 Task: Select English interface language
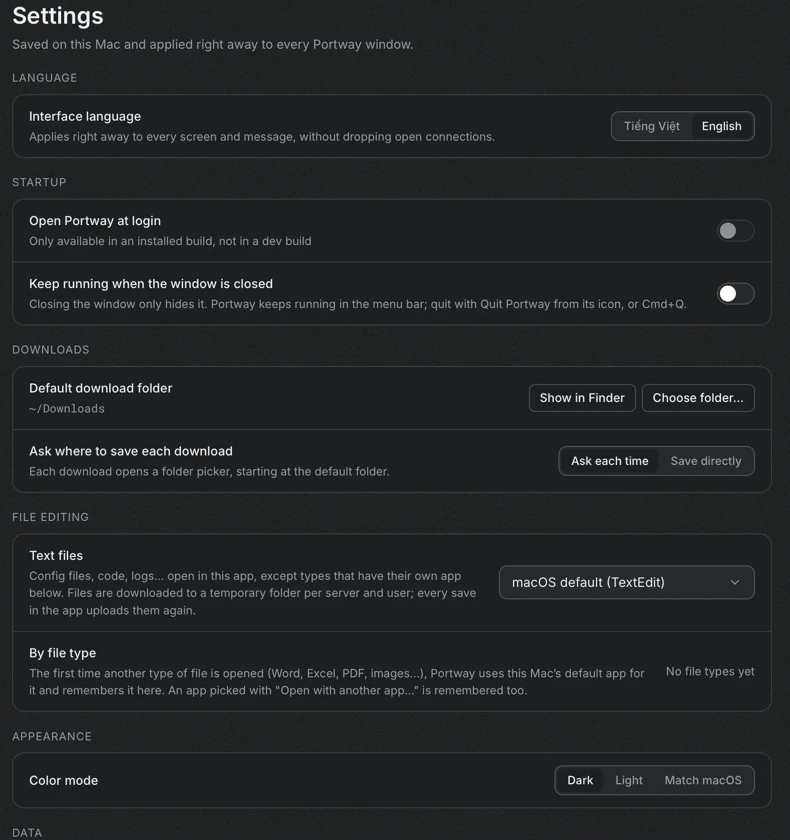click(721, 126)
